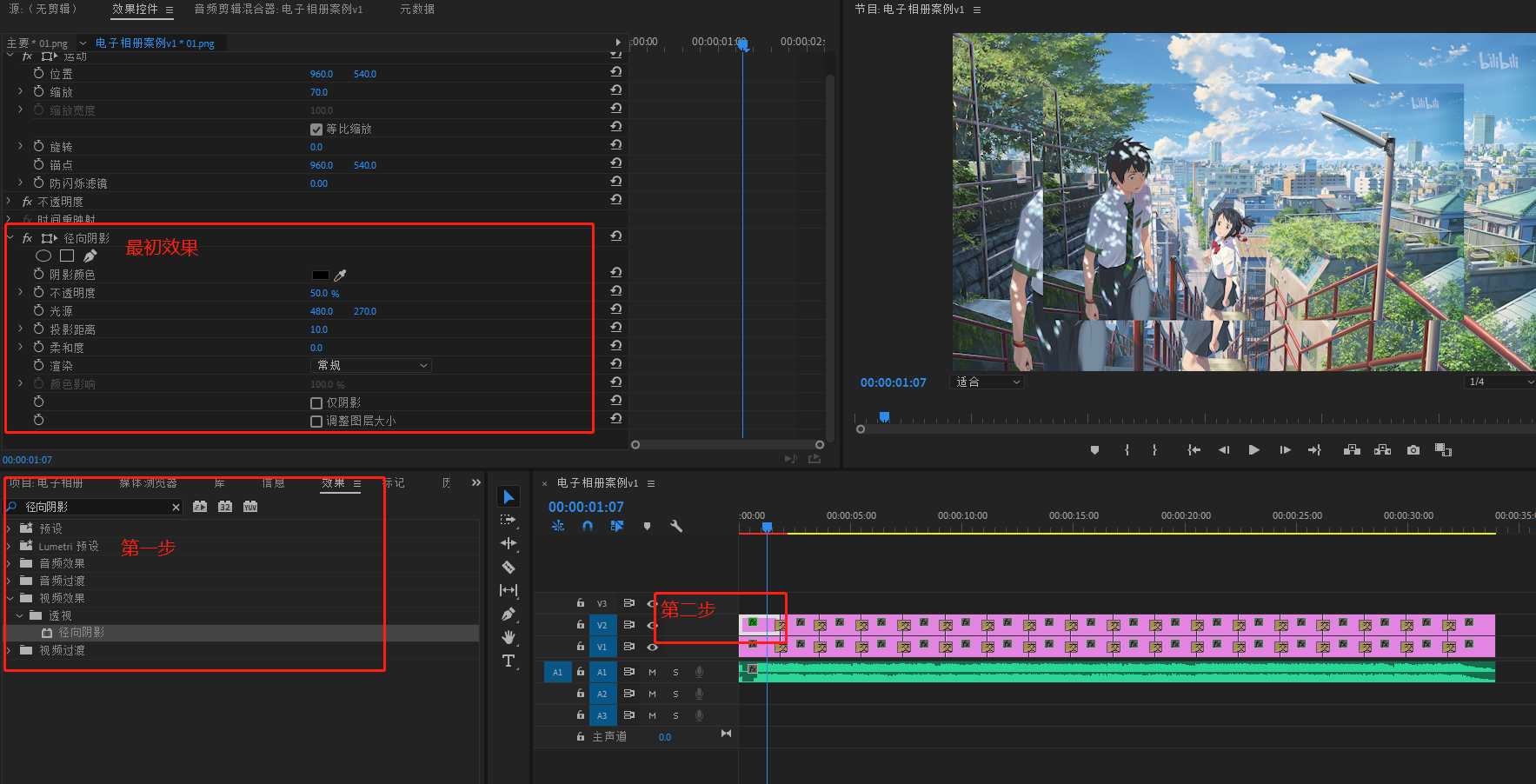Show hidden panel tabs with the double chevron

tap(476, 482)
